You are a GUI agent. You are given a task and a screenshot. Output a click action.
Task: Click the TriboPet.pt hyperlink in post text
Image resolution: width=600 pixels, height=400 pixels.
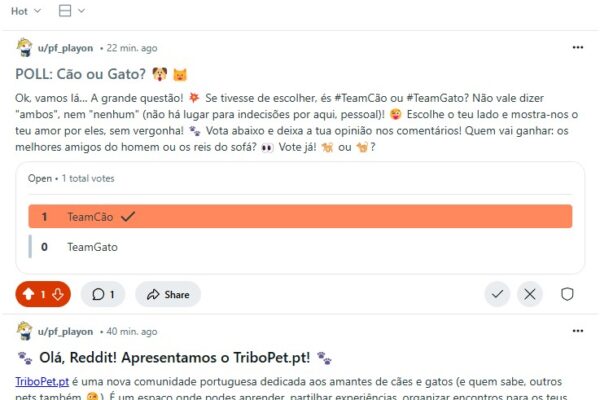(x=42, y=381)
